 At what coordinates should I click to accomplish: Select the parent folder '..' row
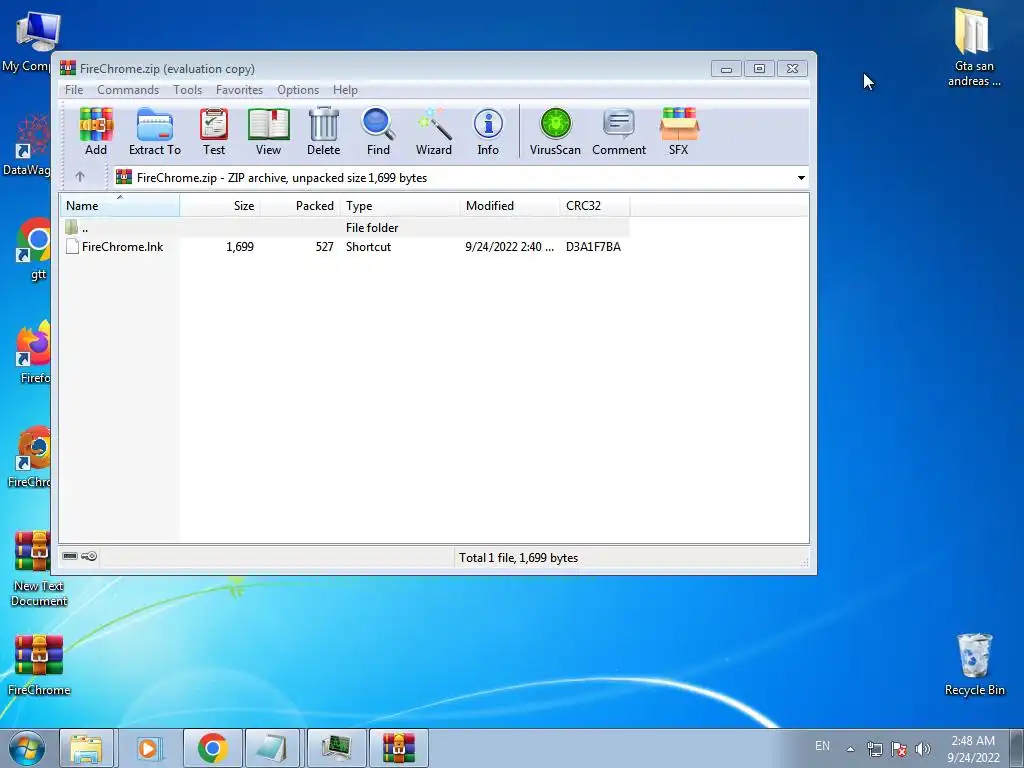[345, 227]
